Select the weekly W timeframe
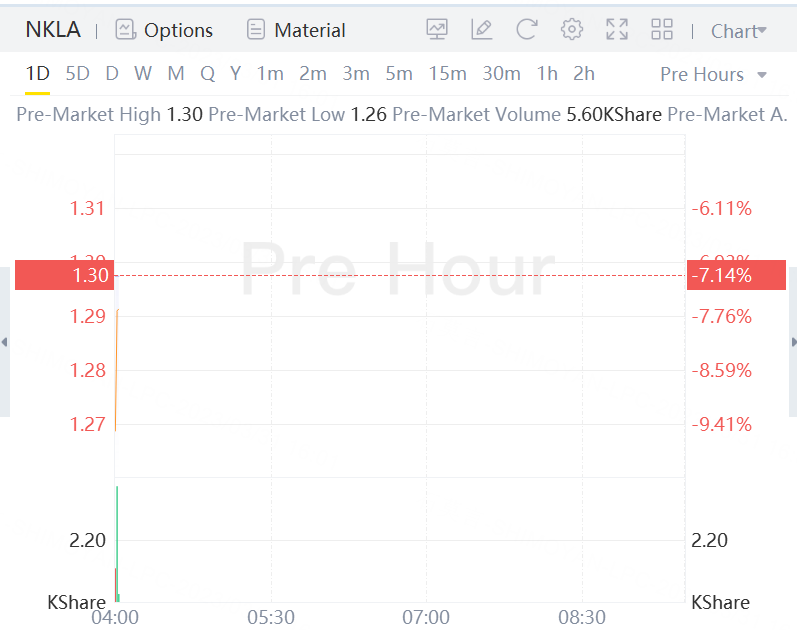797x630 pixels. 143,74
